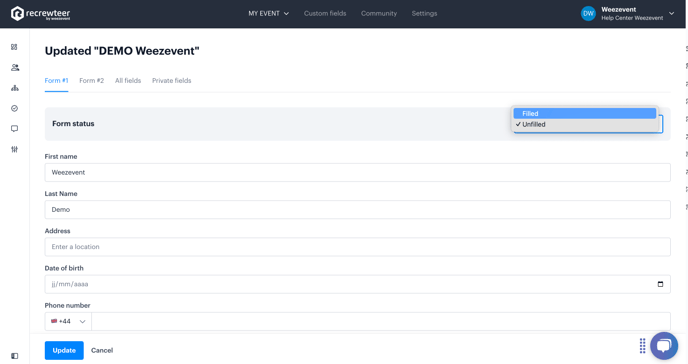Switch to the Form #1 tab

point(57,81)
